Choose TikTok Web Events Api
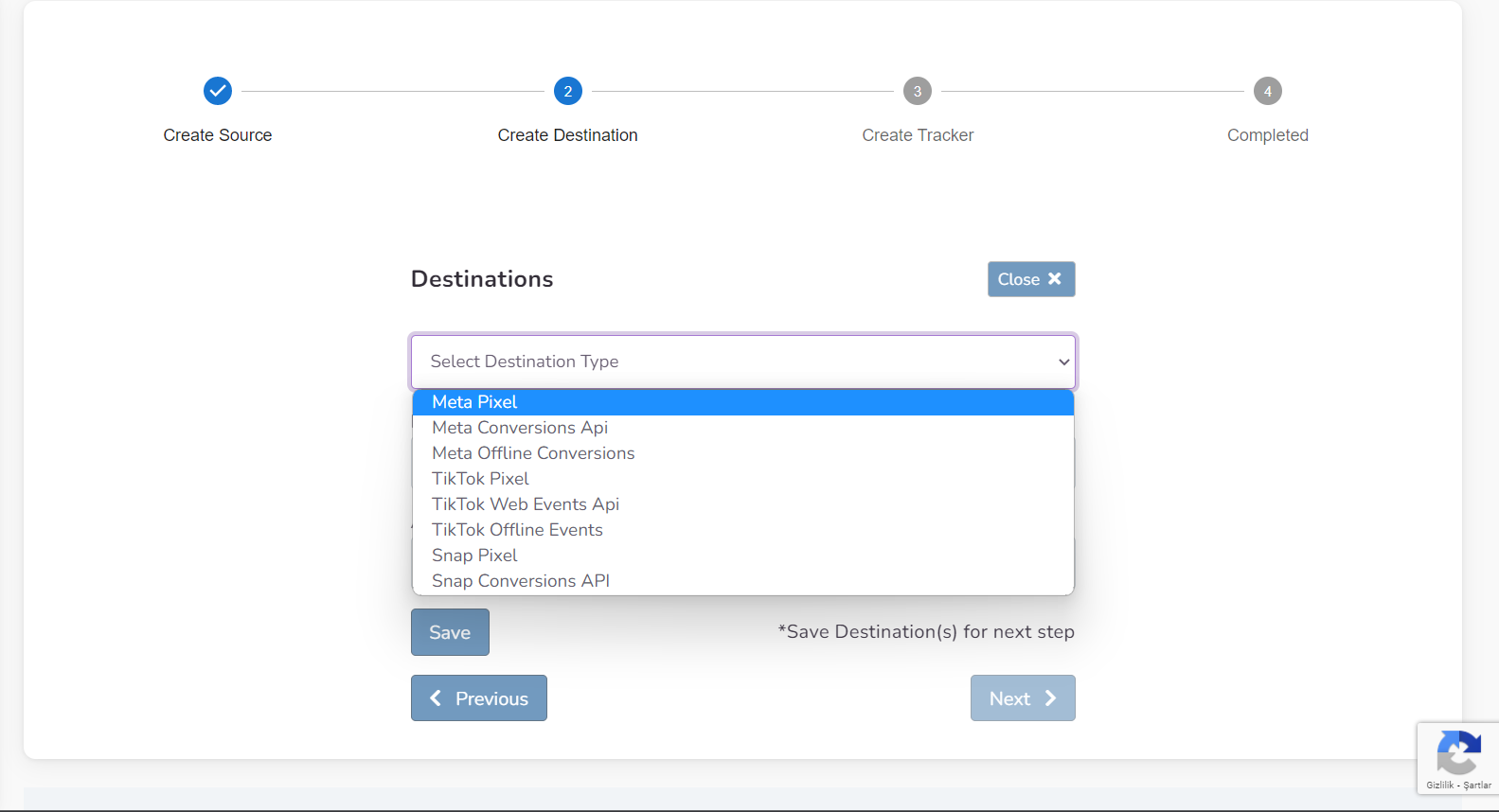 743,504
